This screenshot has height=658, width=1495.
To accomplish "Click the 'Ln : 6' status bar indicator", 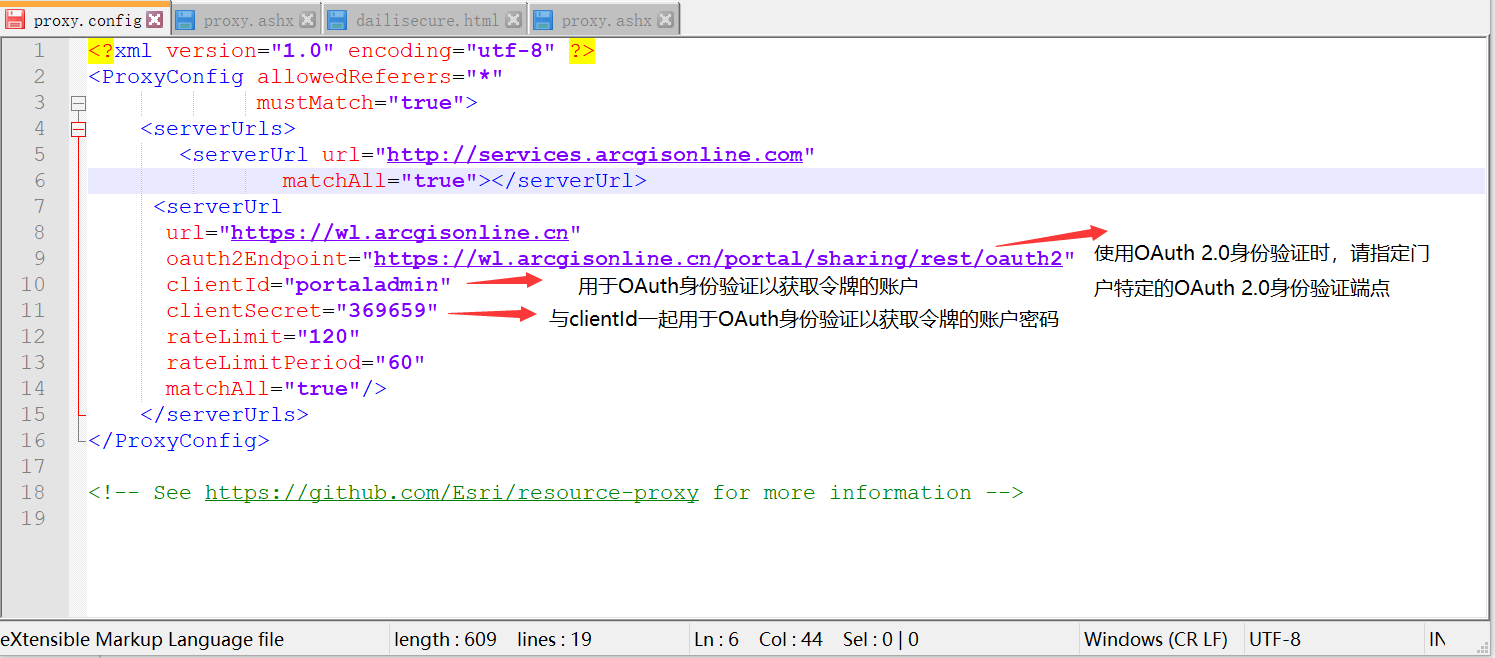I will (716, 639).
